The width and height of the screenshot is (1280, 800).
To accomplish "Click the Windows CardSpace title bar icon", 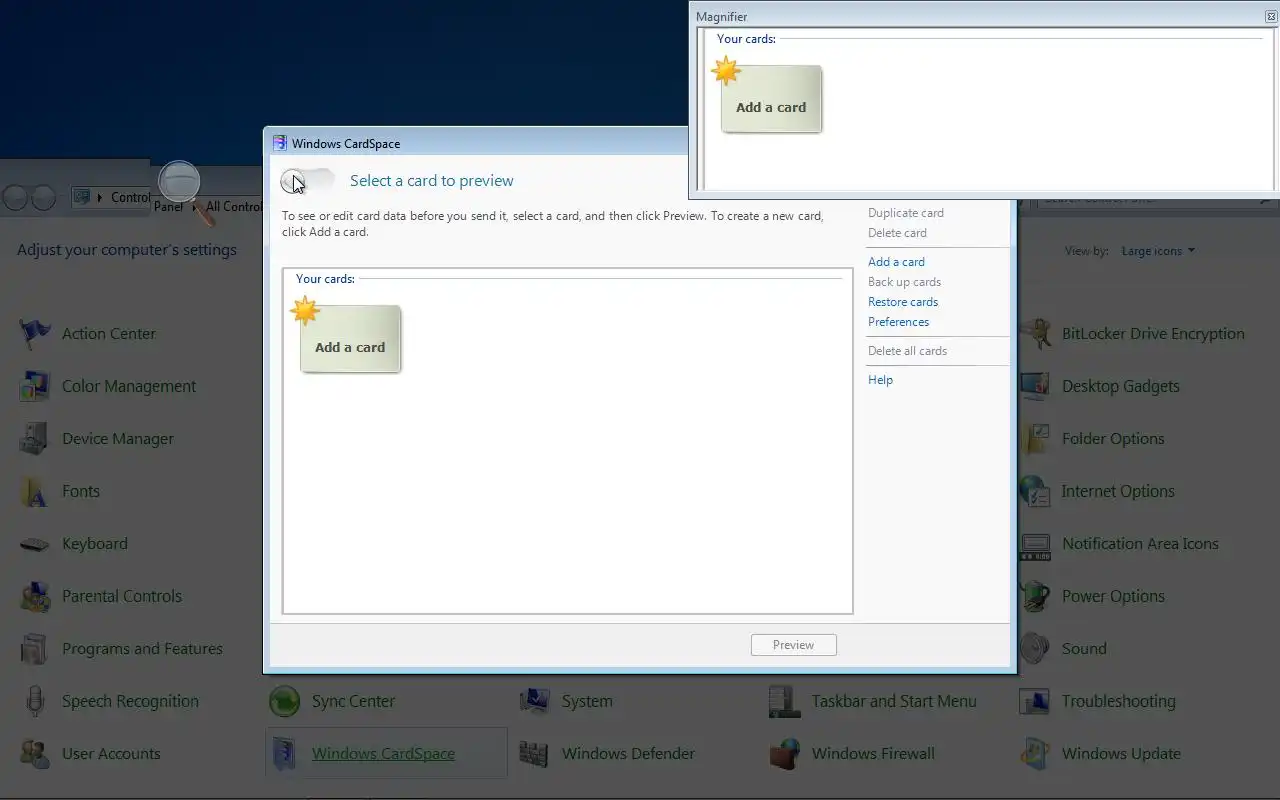I will coord(280,143).
